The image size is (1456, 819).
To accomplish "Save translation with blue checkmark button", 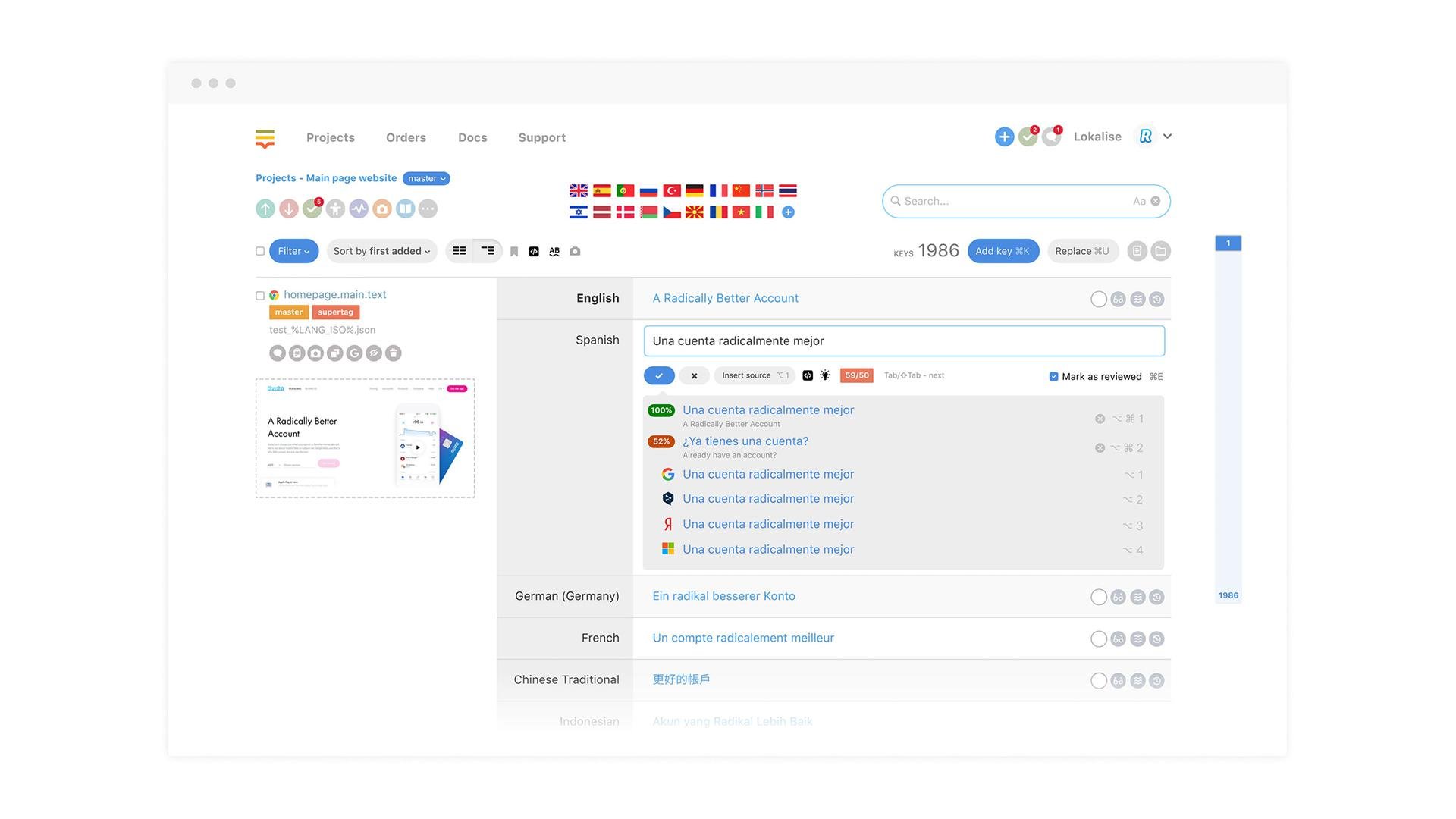I will click(659, 375).
